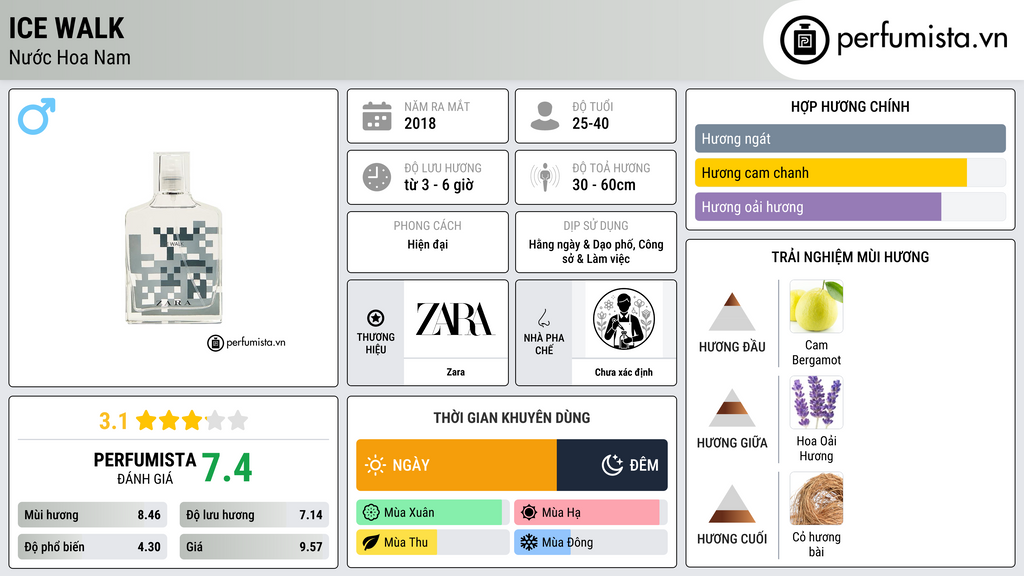The image size is (1024, 576).
Task: Click the 3.1 star rating stars
Action: 192,420
